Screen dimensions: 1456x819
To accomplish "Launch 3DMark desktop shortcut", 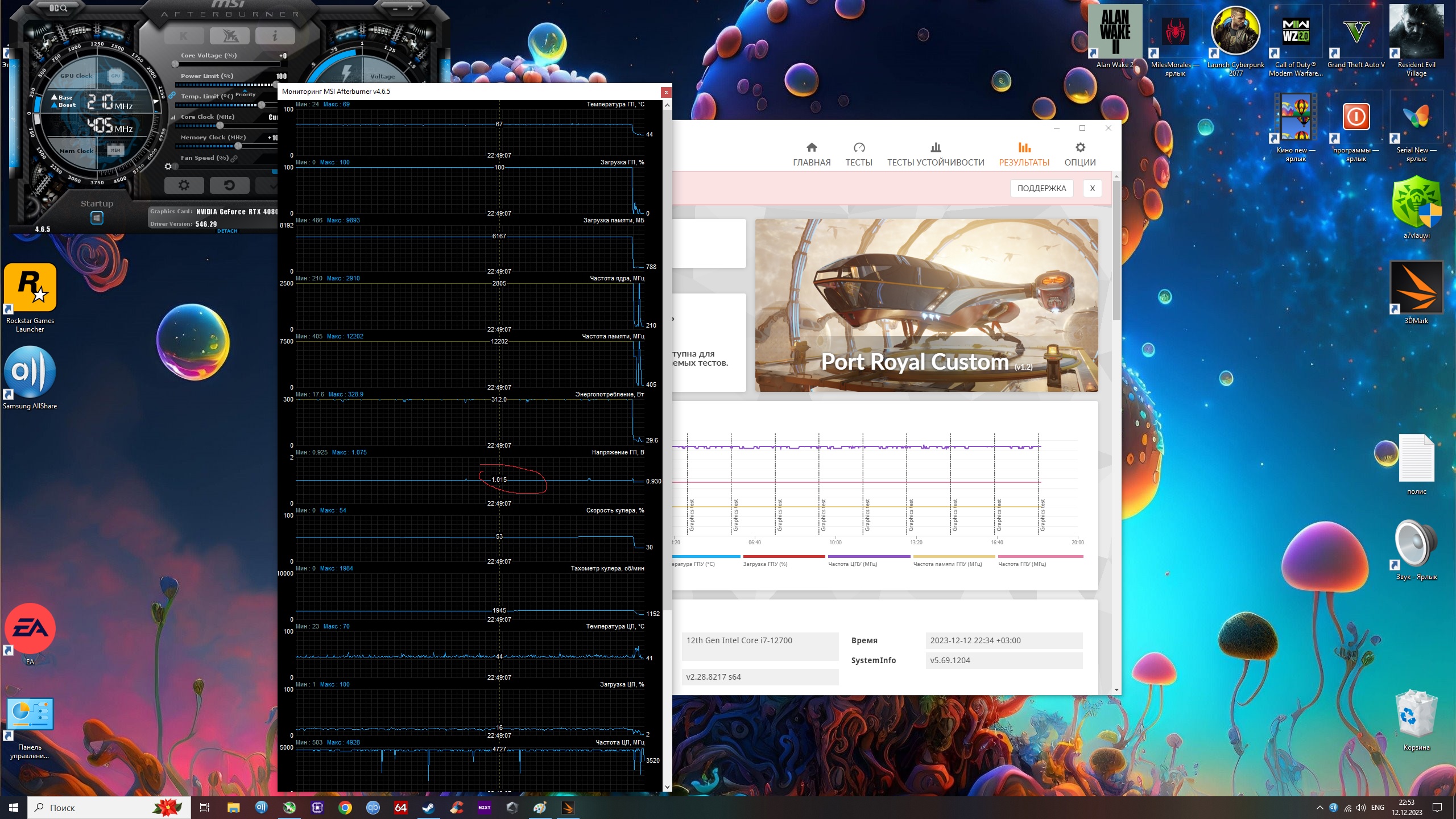I will tap(1416, 288).
